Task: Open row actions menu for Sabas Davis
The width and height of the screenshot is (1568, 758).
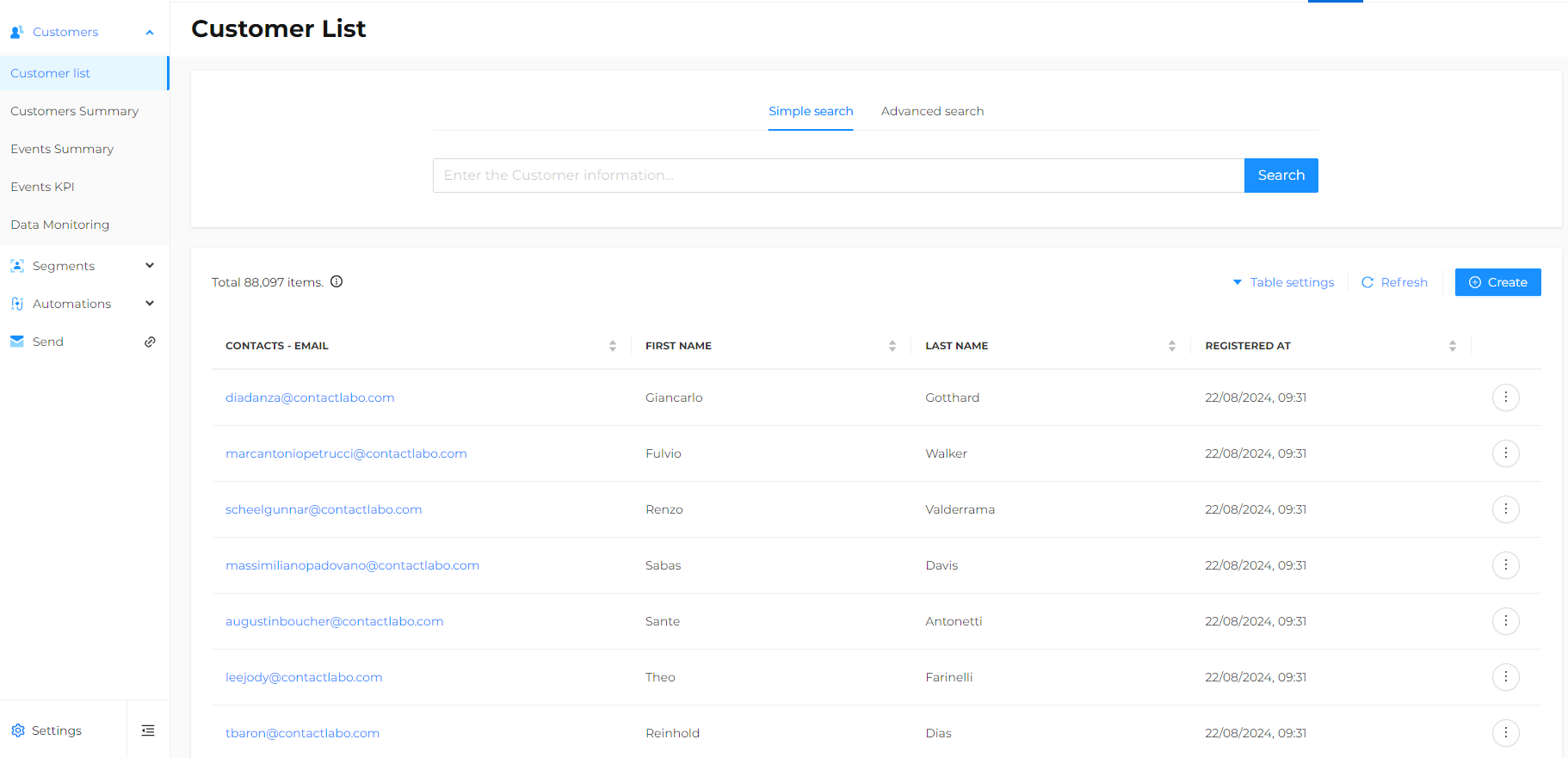Action: (x=1505, y=565)
